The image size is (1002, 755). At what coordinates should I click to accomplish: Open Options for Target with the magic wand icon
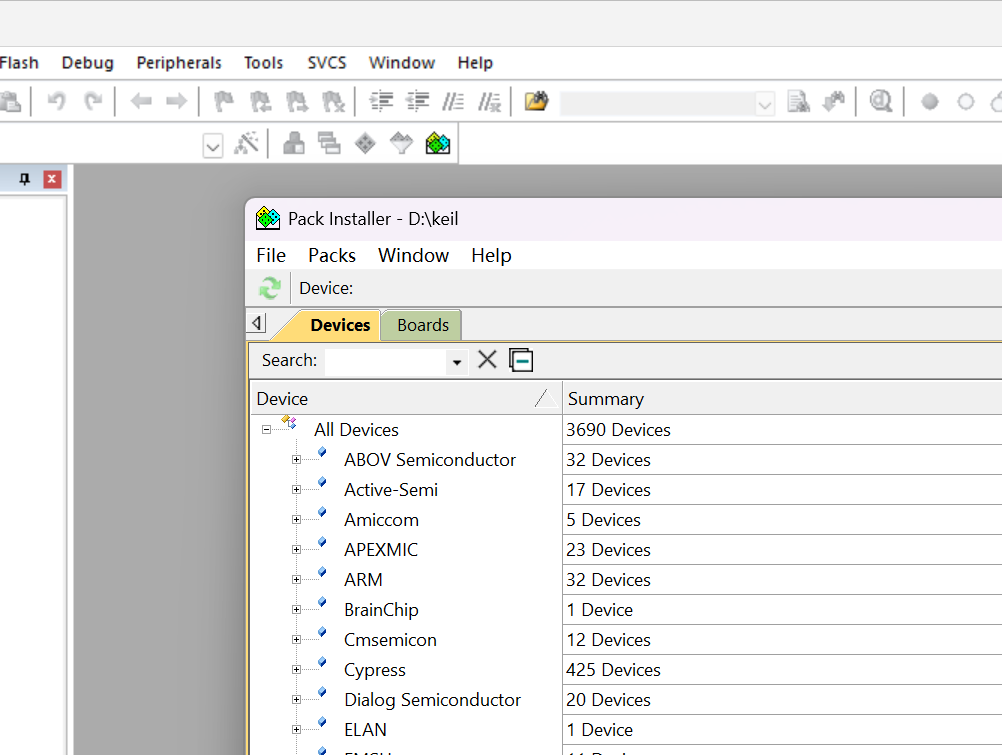click(x=247, y=143)
